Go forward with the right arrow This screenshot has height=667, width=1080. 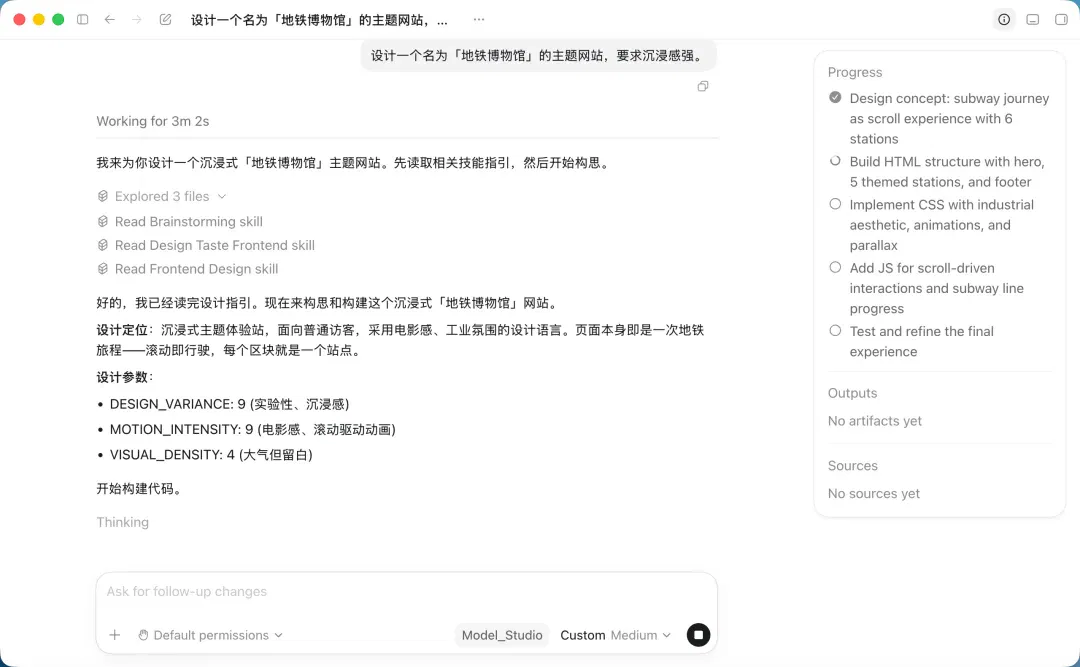(x=136, y=19)
